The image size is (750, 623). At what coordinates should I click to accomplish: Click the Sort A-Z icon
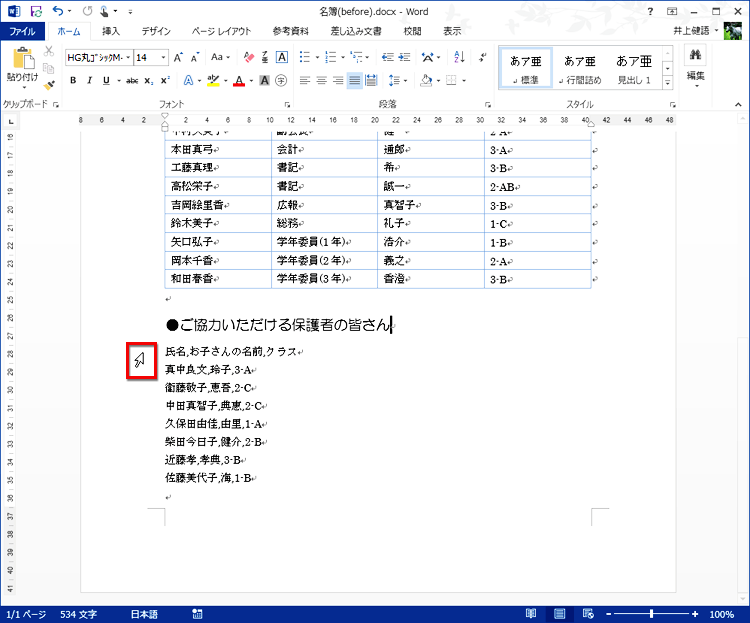pos(459,57)
